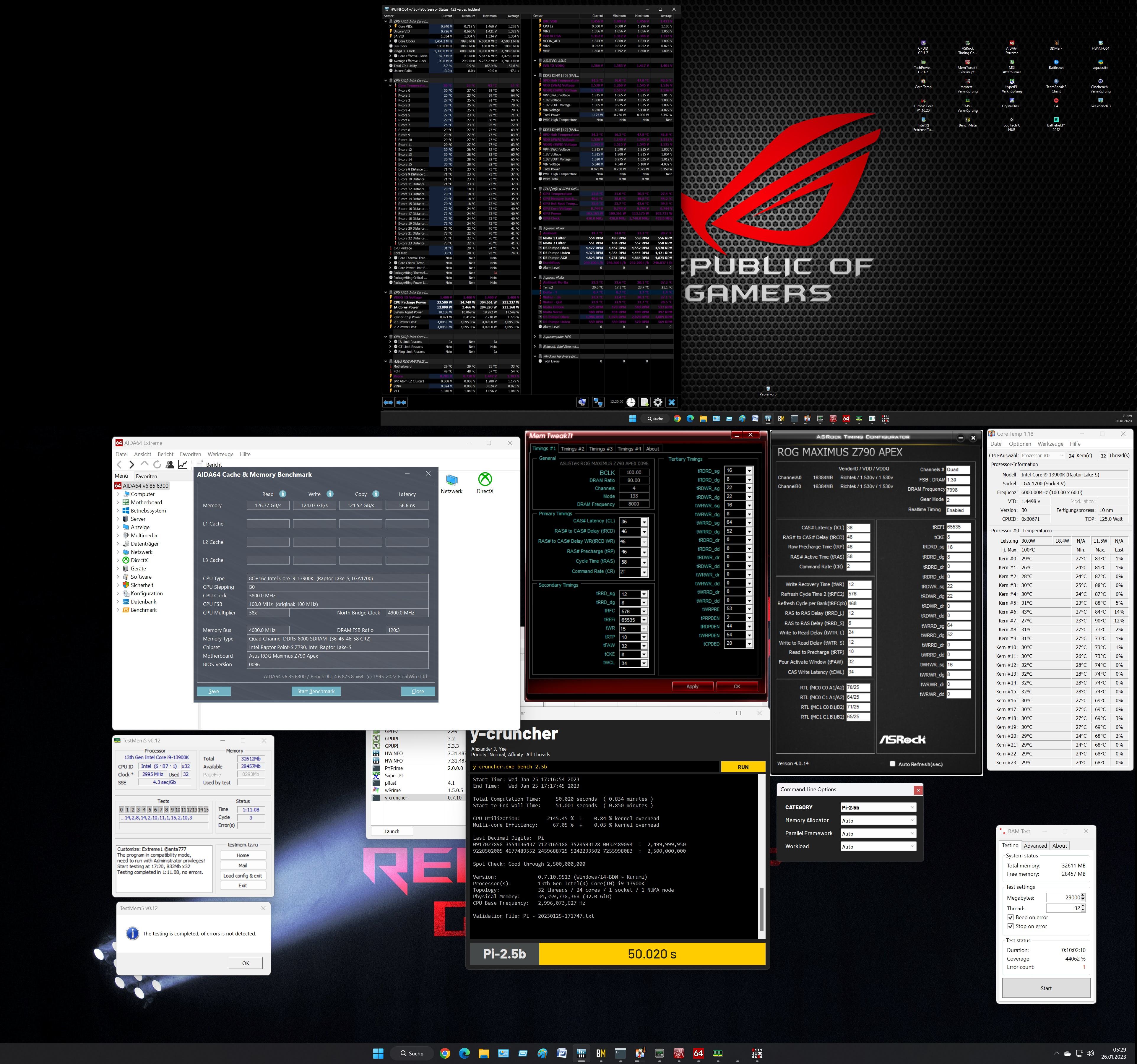This screenshot has width=1137, height=1064.
Task: Click info icon next to Write
Action: (329, 494)
